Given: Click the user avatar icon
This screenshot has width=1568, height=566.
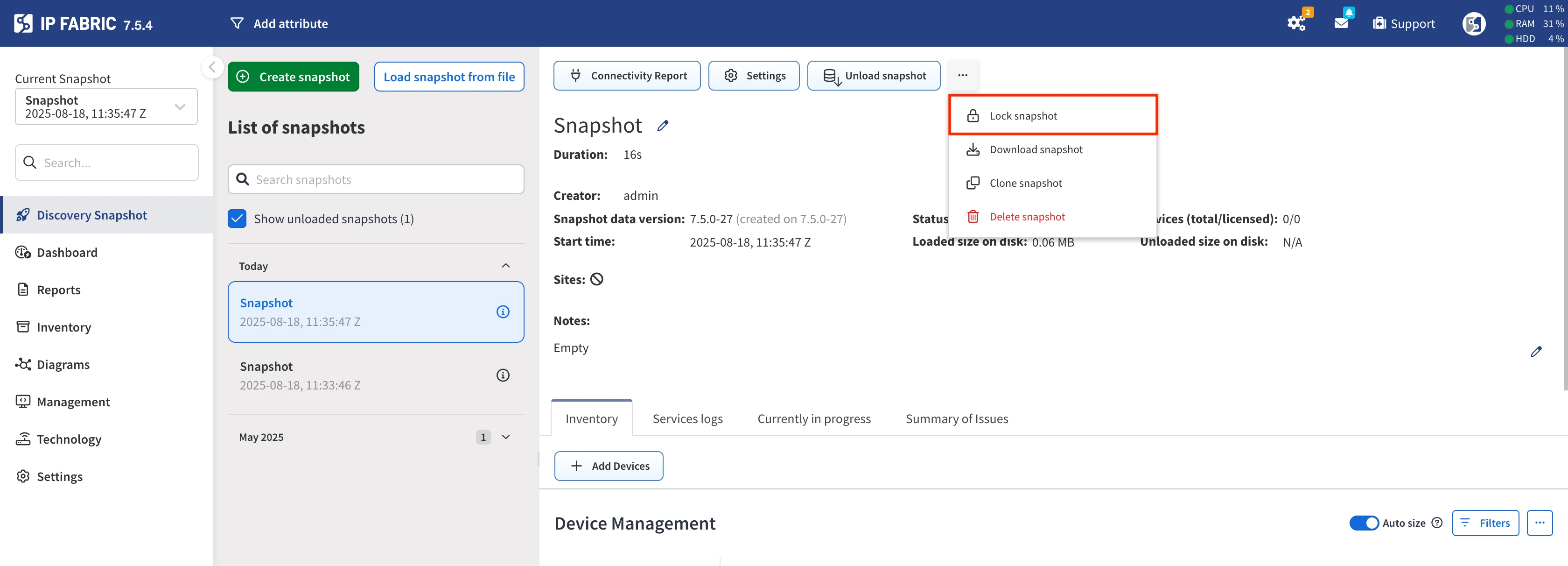Looking at the screenshot, I should click(1473, 24).
